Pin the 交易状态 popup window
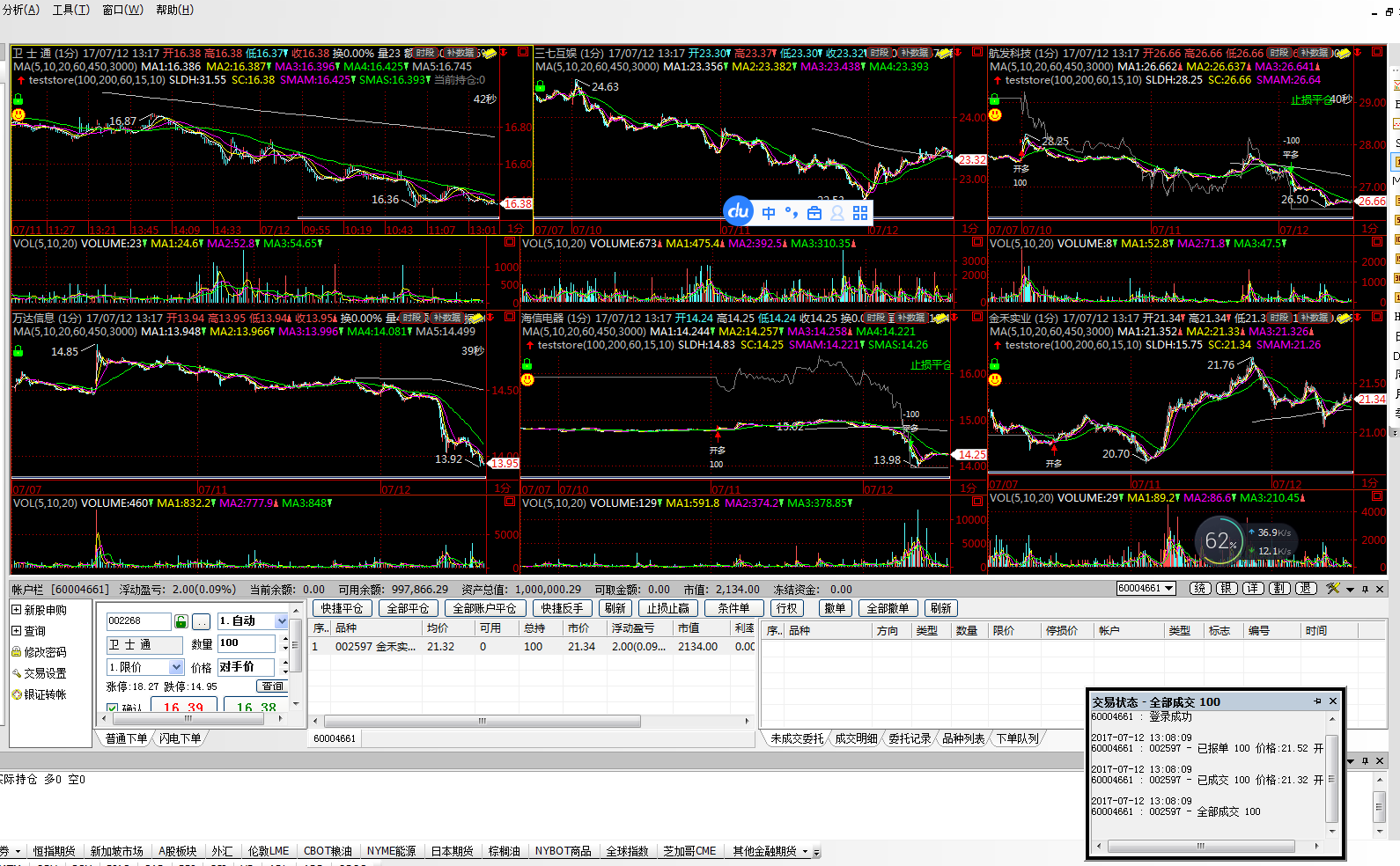 pos(1318,701)
